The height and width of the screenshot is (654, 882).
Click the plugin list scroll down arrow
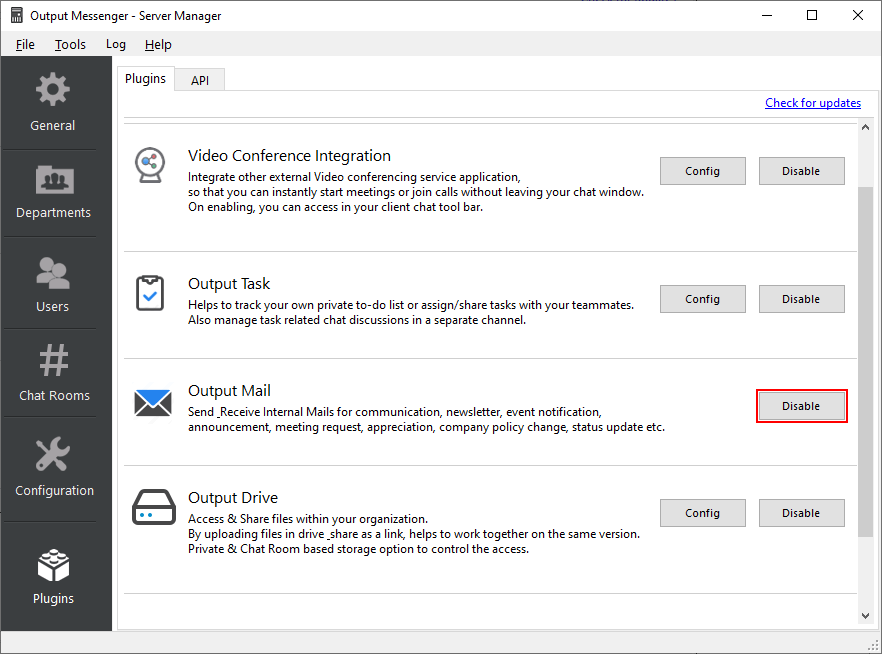[866, 616]
